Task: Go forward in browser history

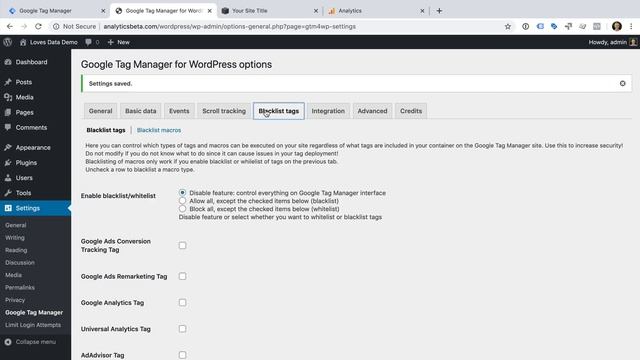Action: (x=24, y=27)
